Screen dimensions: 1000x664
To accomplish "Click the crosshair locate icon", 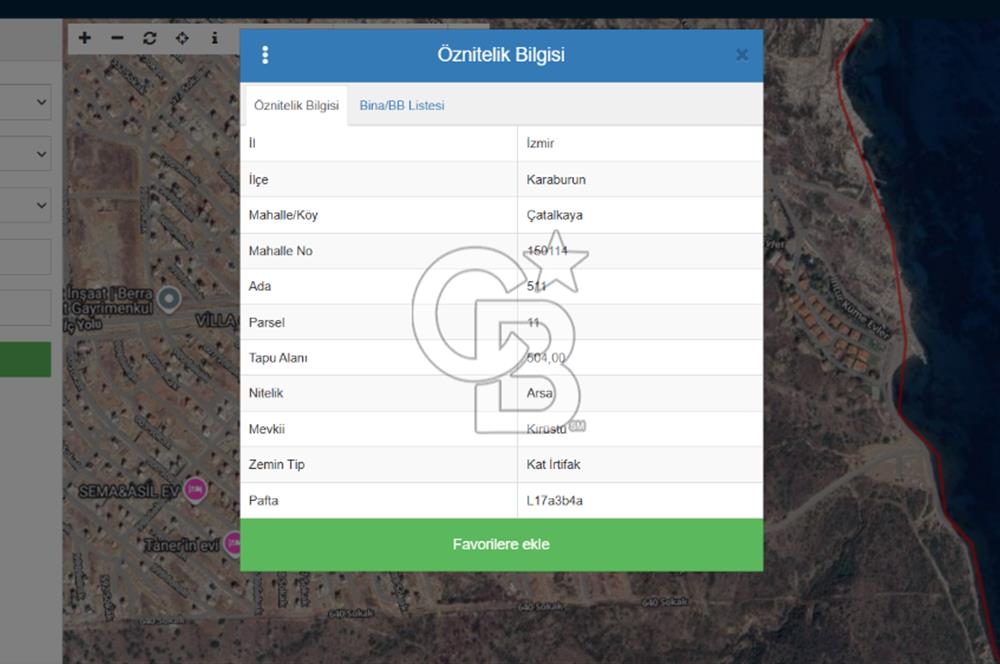I will [182, 38].
